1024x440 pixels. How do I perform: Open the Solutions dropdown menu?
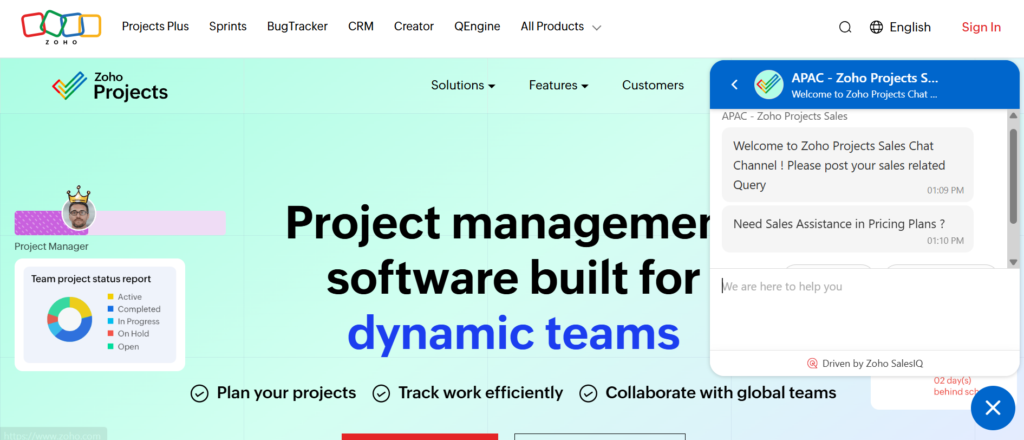point(463,86)
